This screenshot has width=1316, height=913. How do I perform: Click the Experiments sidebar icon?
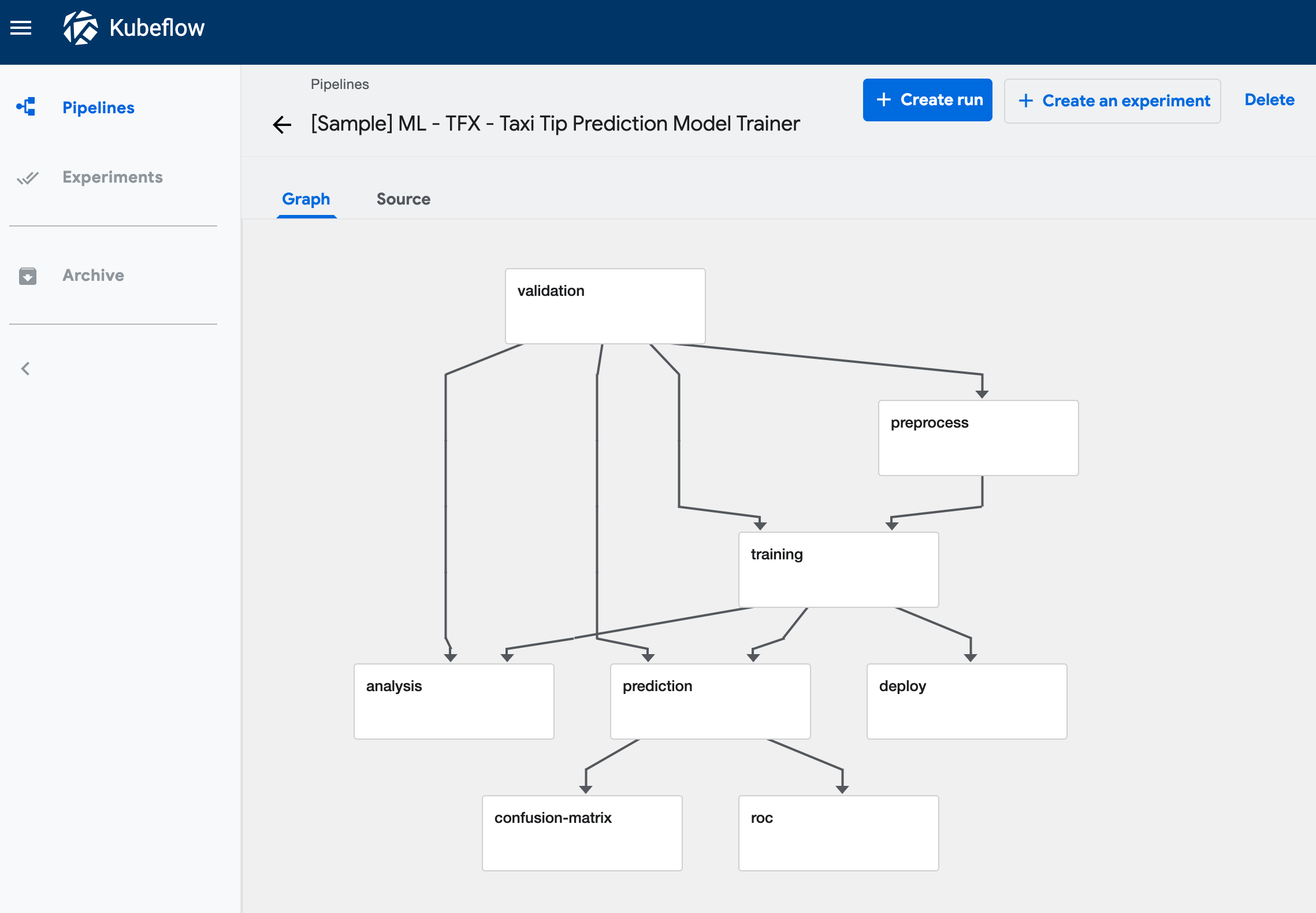click(27, 177)
